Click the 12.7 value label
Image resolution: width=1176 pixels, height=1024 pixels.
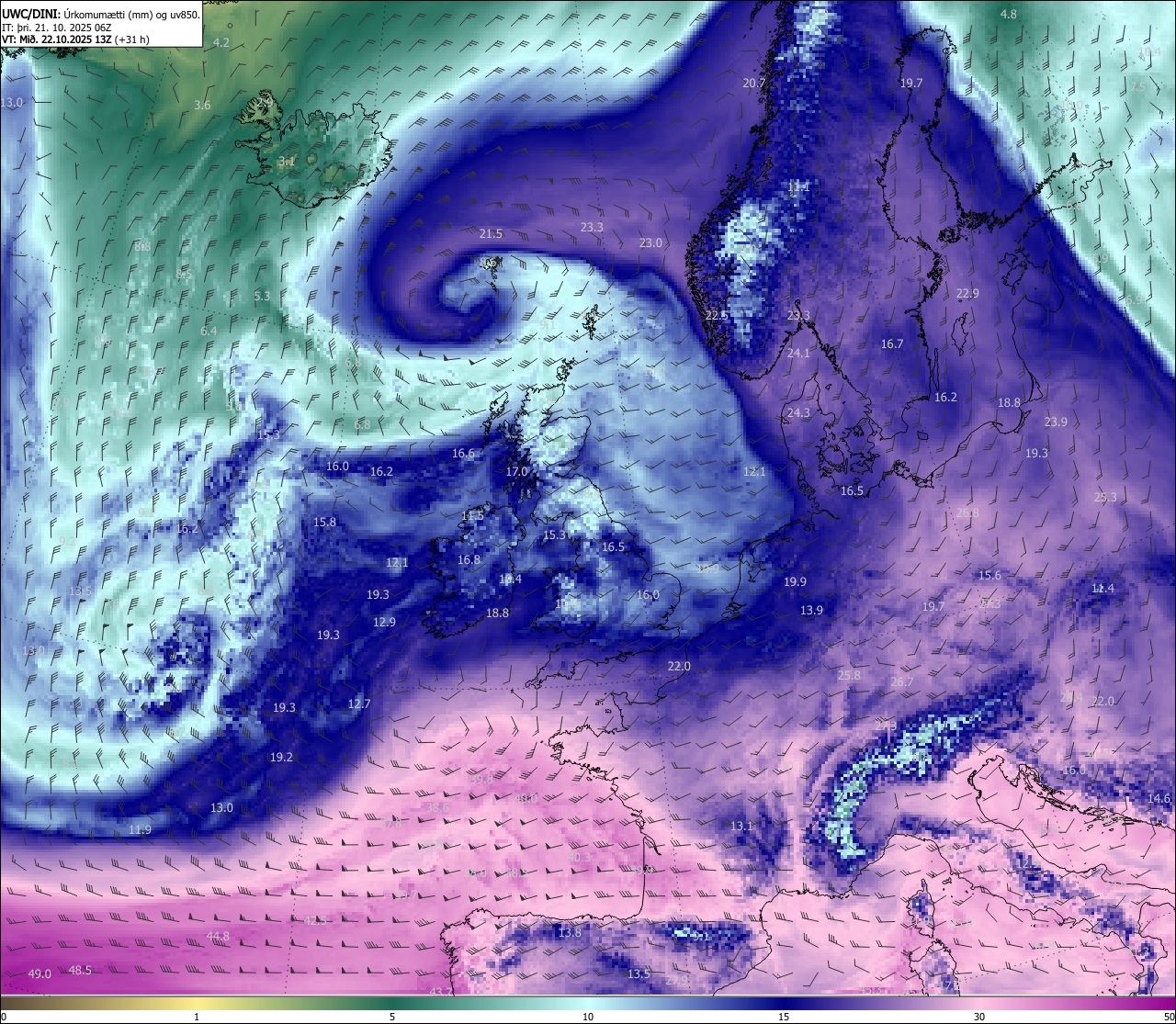(x=359, y=703)
